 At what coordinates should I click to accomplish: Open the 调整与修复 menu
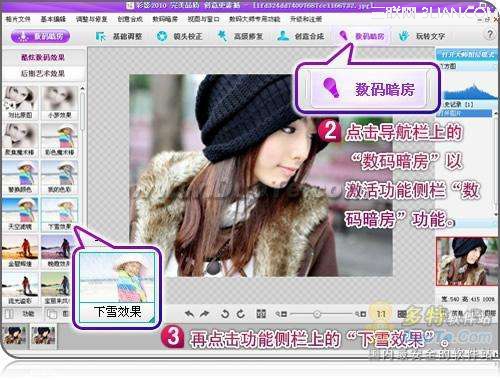tap(91, 19)
